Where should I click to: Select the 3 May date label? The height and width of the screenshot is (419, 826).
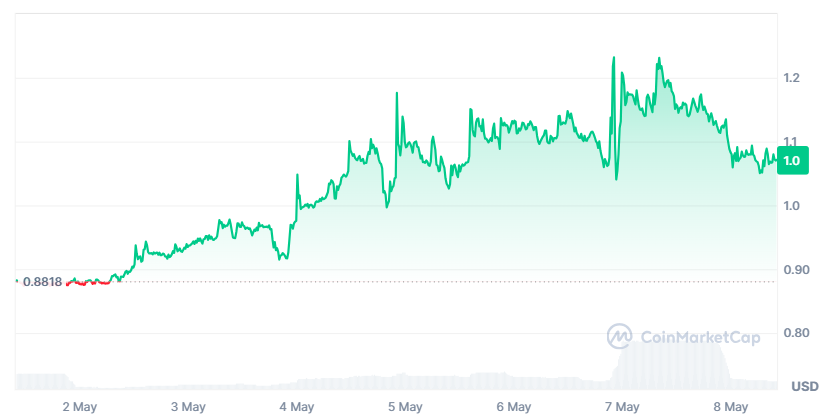pyautogui.click(x=188, y=407)
